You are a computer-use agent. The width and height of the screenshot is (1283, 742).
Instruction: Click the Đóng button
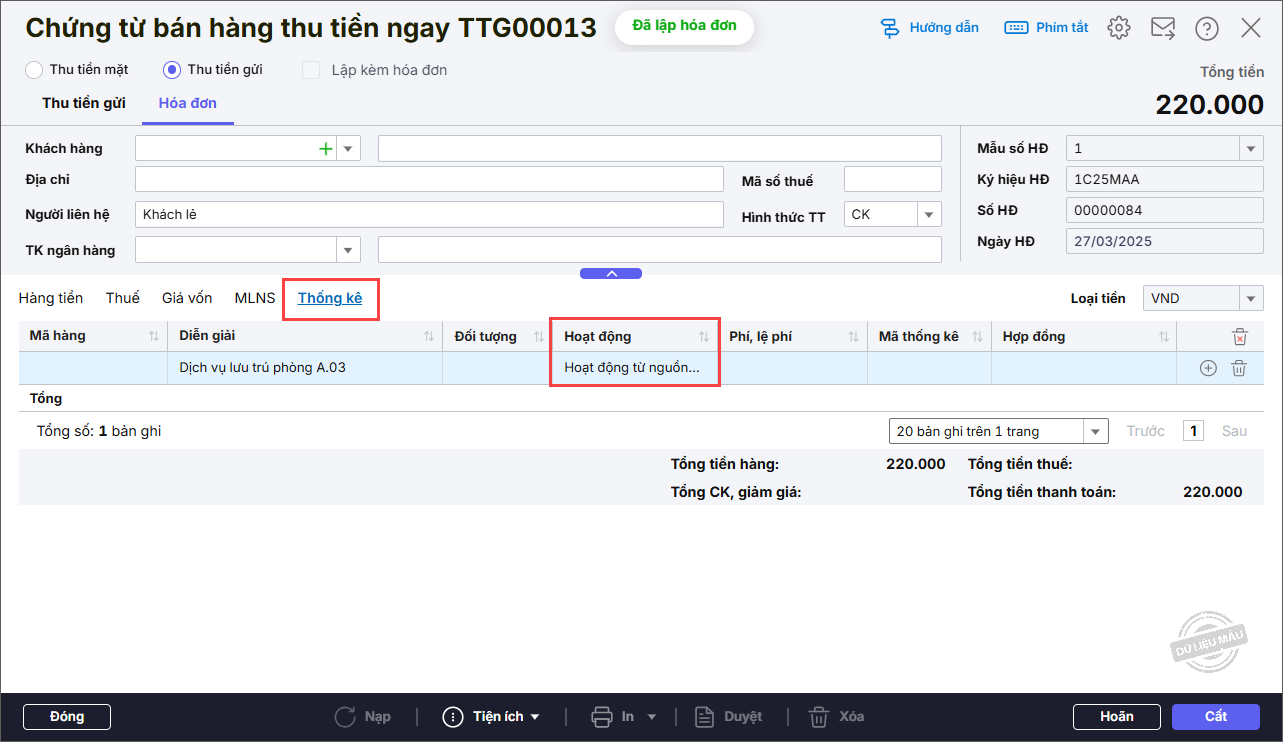click(x=67, y=717)
